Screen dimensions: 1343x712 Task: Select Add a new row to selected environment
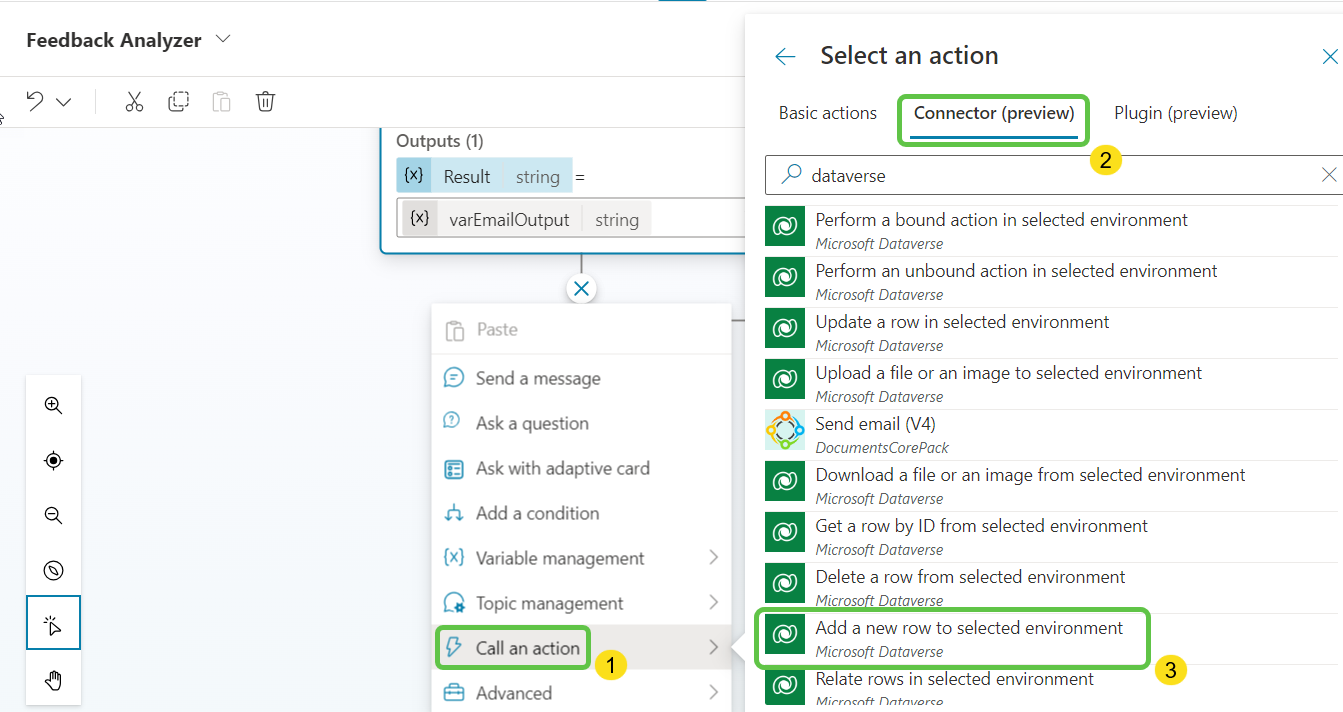[x=968, y=629]
